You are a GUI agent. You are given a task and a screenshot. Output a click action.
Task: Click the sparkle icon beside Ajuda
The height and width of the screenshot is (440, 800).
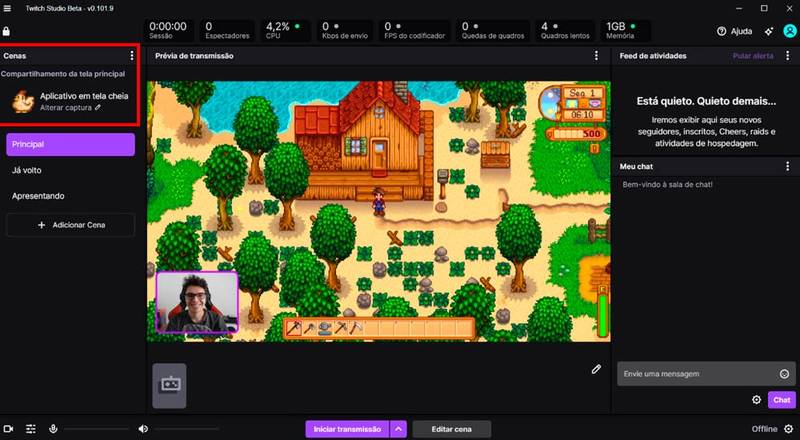click(x=769, y=31)
